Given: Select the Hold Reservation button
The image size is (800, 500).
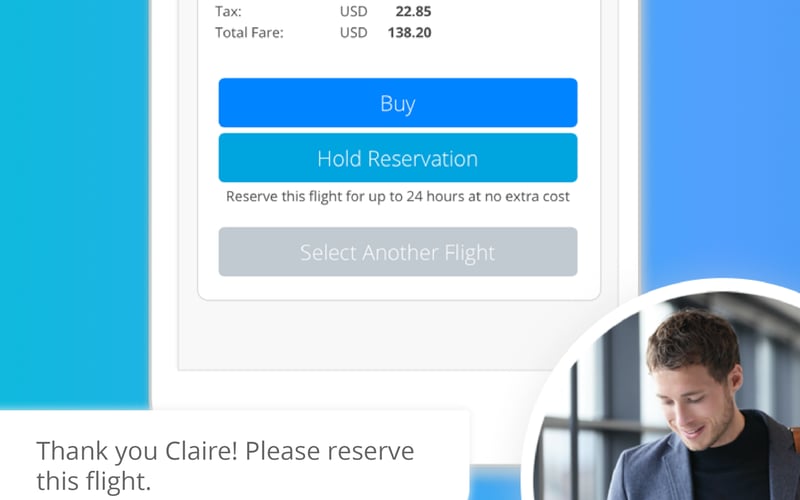Looking at the screenshot, I should pyautogui.click(x=398, y=158).
